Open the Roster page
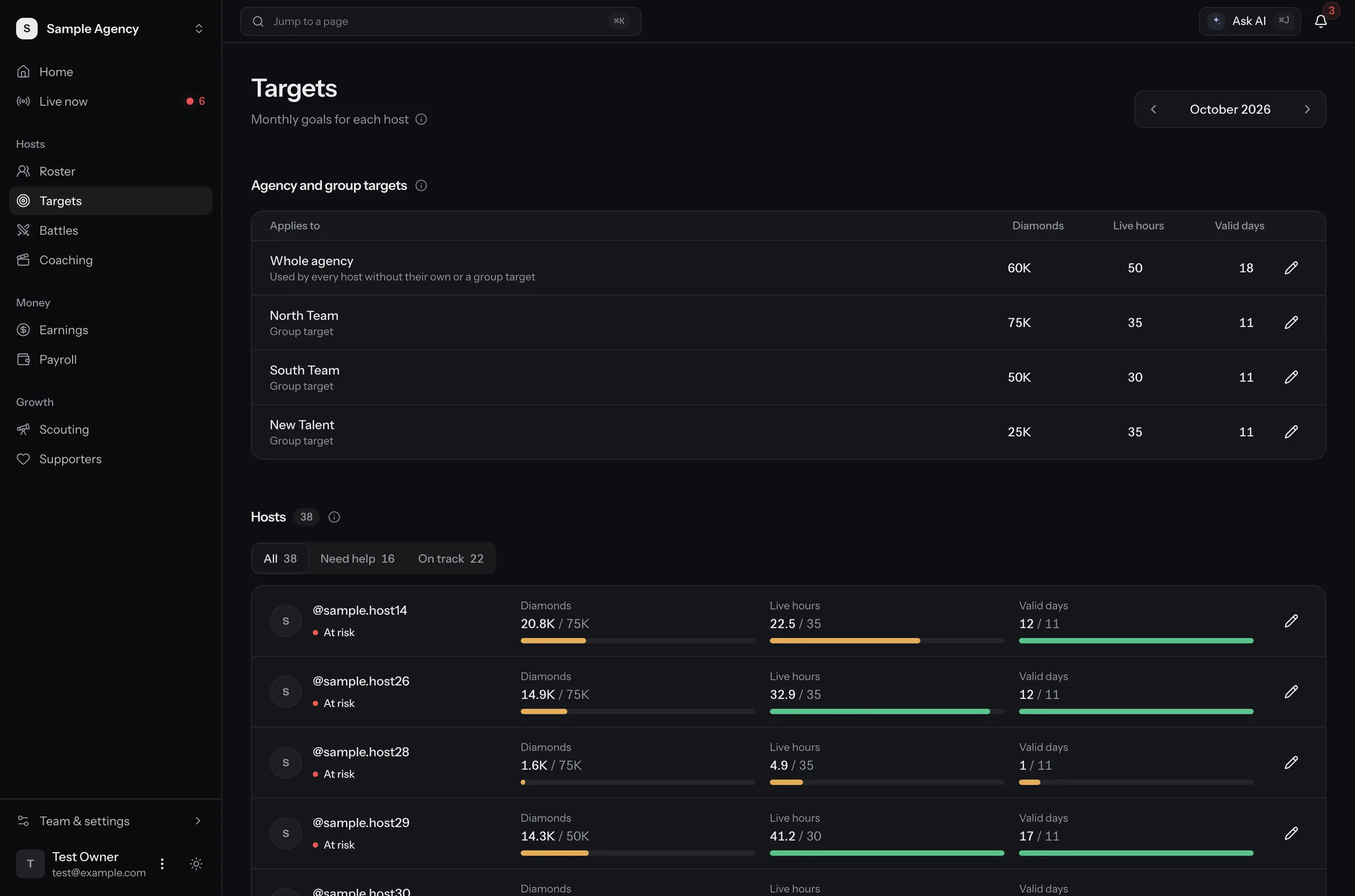The image size is (1355, 896). (x=111, y=171)
